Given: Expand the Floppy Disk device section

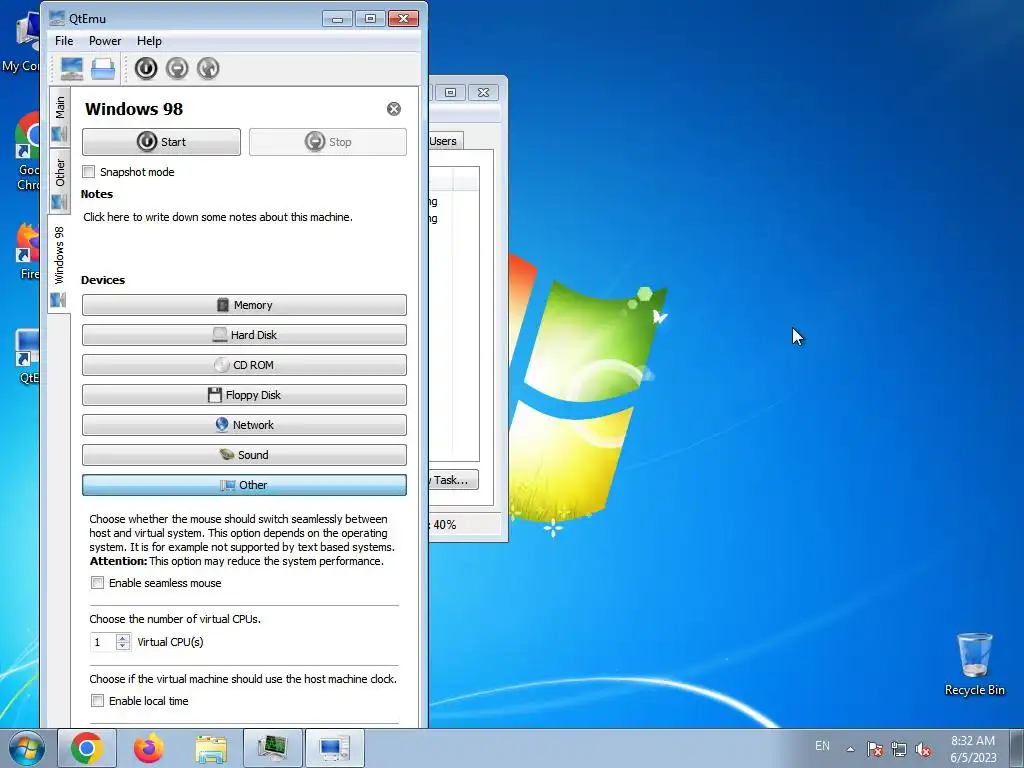Looking at the screenshot, I should coord(244,395).
